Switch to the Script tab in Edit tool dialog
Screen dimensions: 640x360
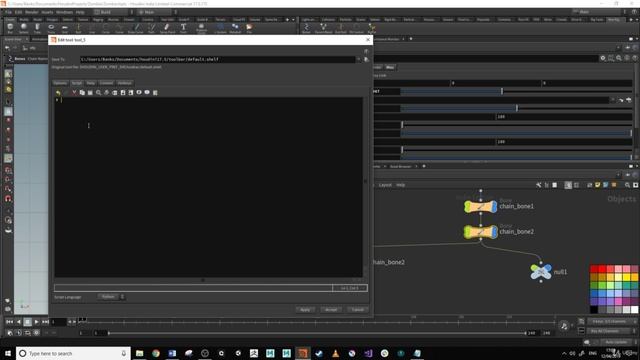click(77, 83)
